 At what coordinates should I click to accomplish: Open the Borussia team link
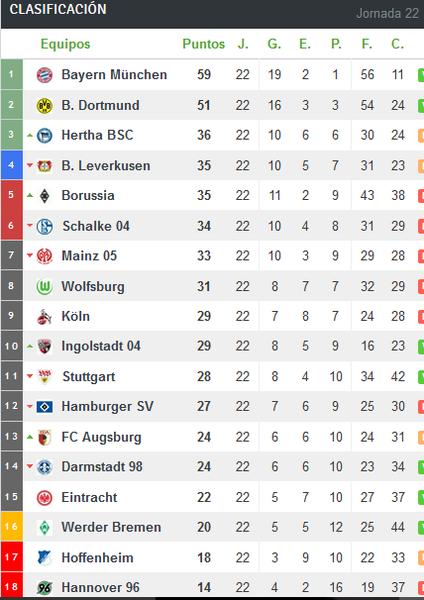(88, 196)
